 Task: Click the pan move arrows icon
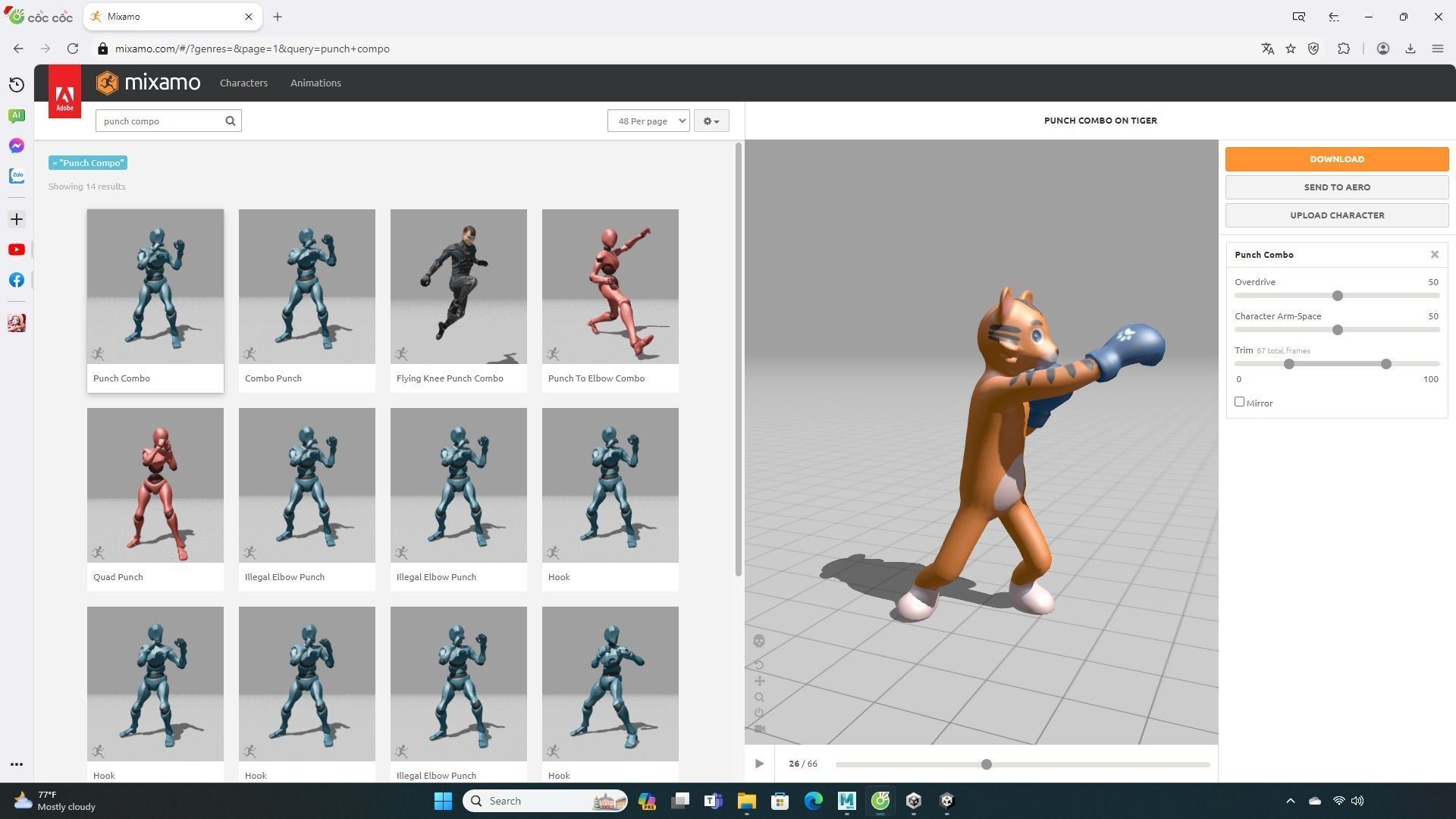(x=759, y=681)
